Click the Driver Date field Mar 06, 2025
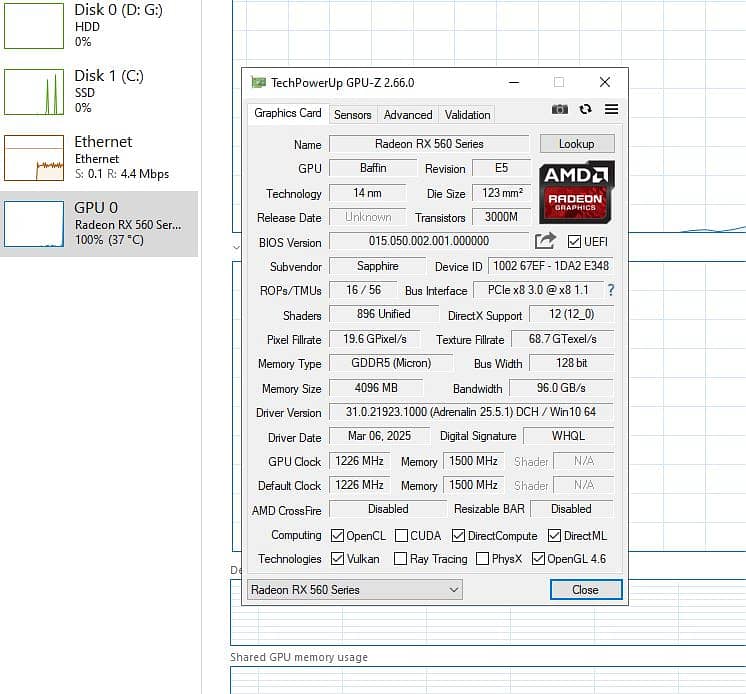Screen dimensions: 746x694 pos(379,436)
